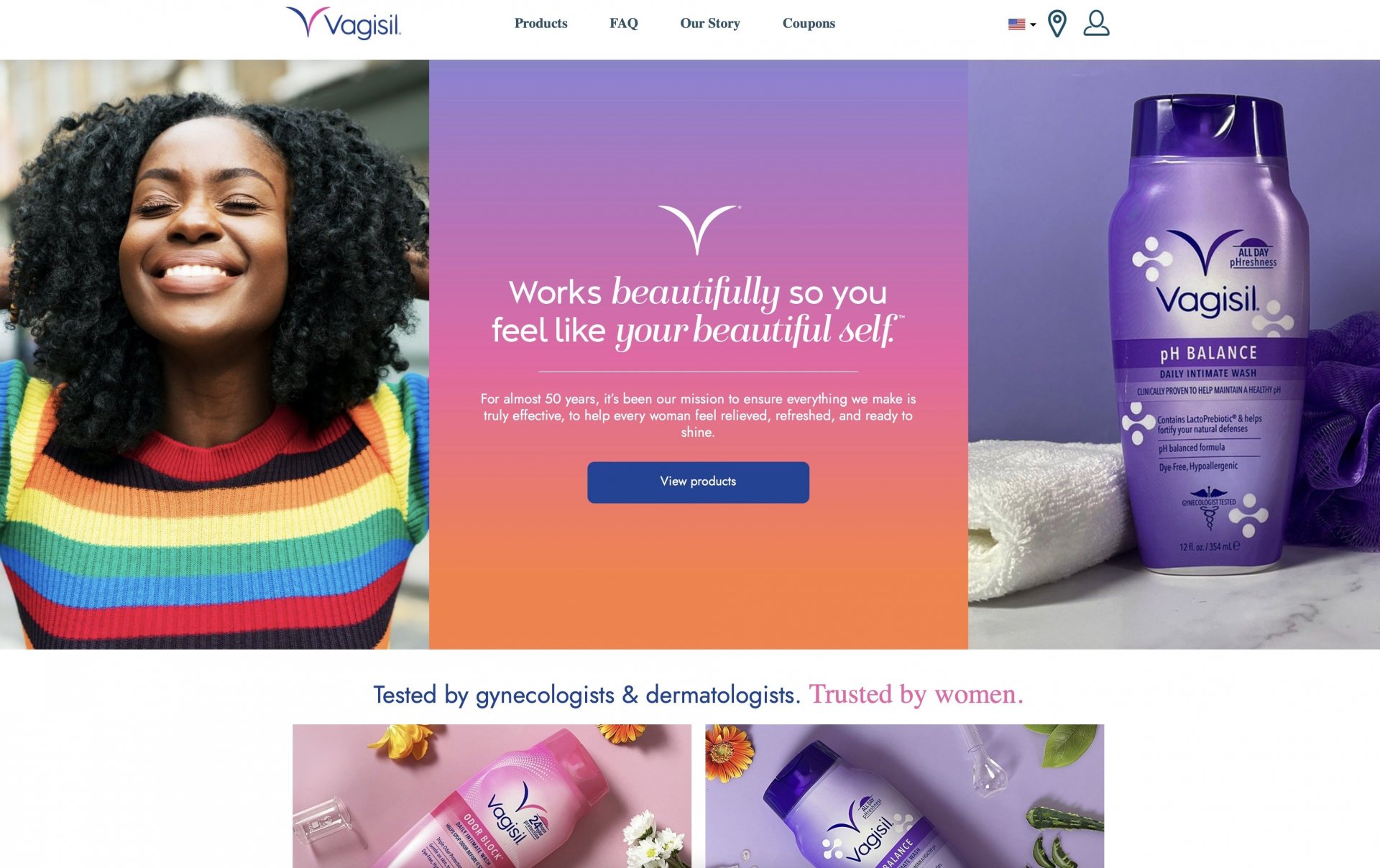The image size is (1380, 868).
Task: Click 'Trusted by women.' pink text
Action: 916,694
